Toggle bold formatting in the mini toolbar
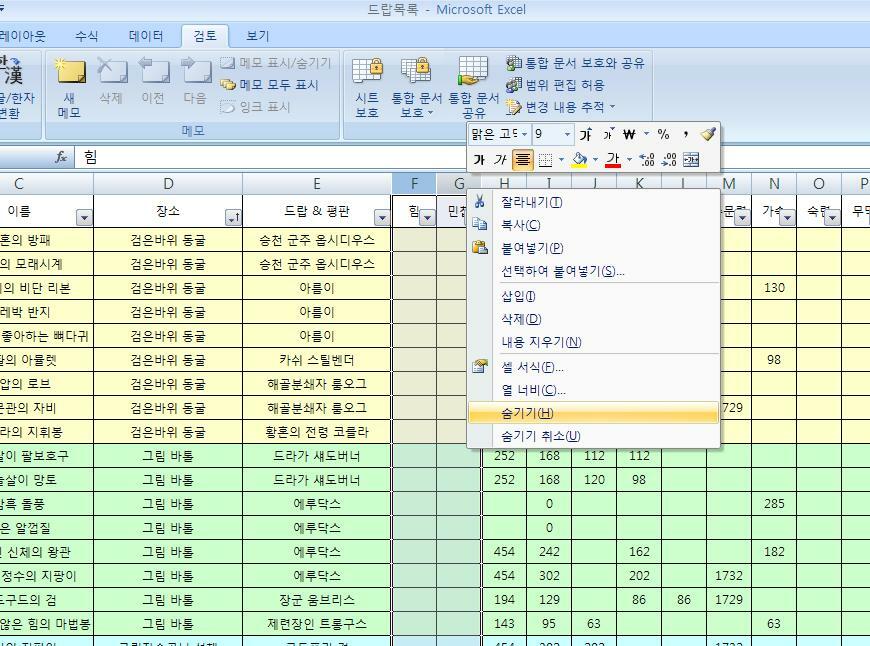The image size is (870, 646). click(479, 160)
